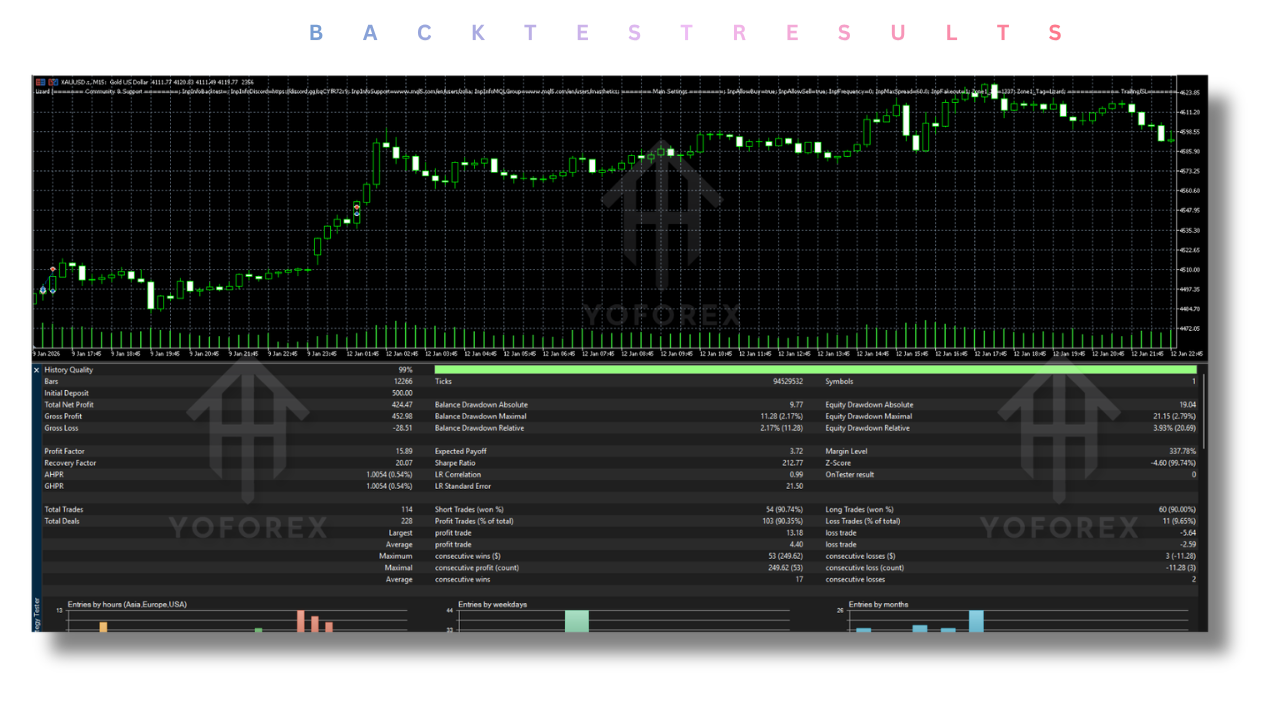The width and height of the screenshot is (1280, 720).
Task: Select Long Trades (won %) value 60 (90.00%)
Action: coord(1176,510)
